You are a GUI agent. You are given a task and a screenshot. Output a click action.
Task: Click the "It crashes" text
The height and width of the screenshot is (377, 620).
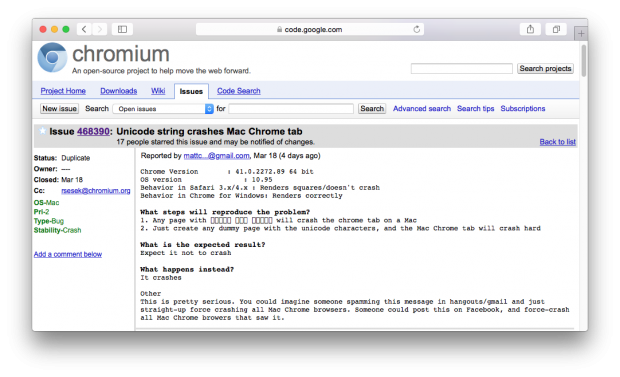161,278
